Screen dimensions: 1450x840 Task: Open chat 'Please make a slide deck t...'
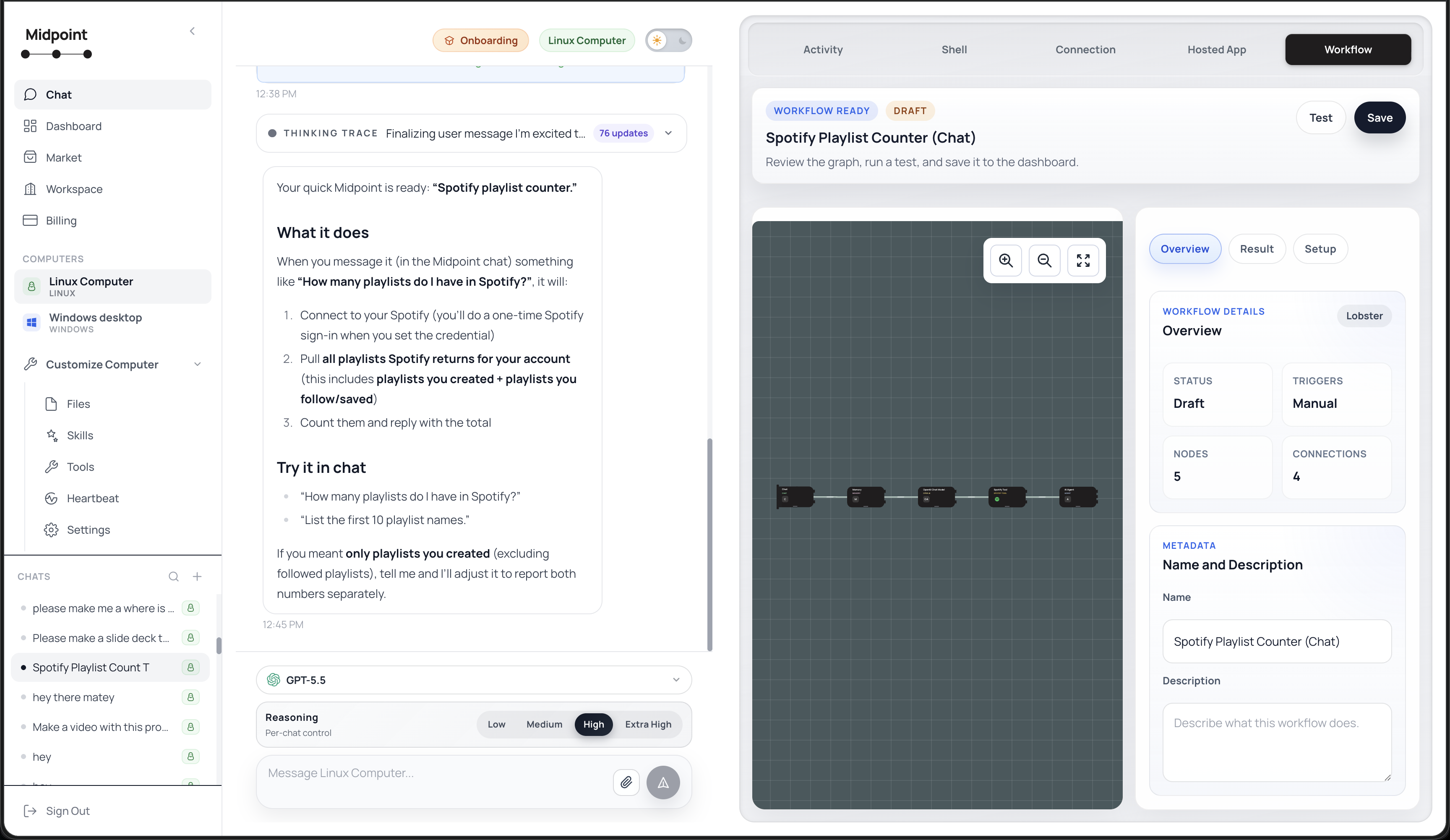point(110,637)
